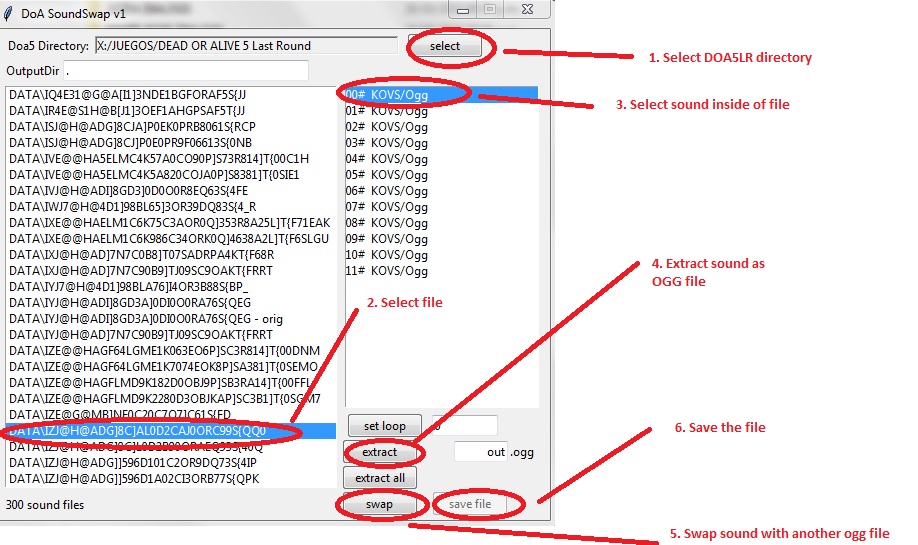Click the select directory button
Viewport: 918px width, 545px height.
[x=445, y=46]
